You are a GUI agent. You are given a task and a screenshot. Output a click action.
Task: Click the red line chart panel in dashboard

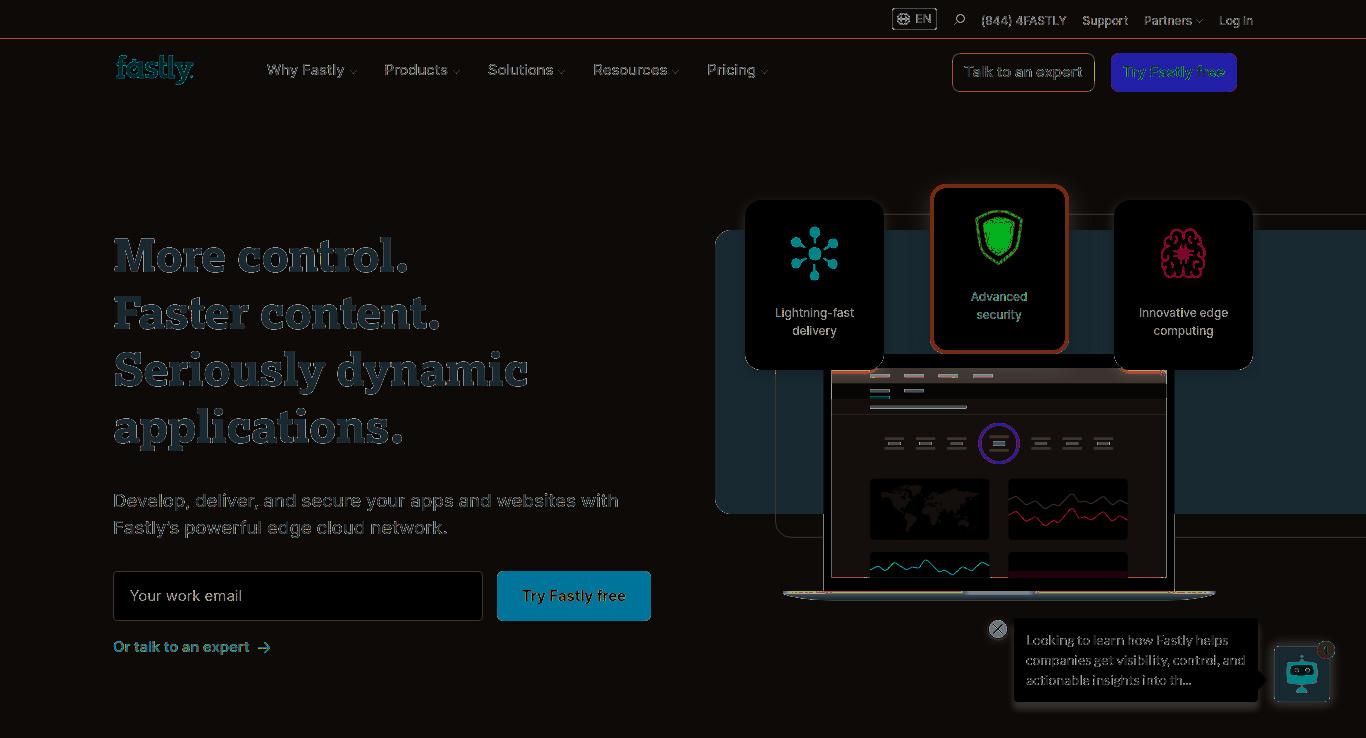coord(1068,509)
